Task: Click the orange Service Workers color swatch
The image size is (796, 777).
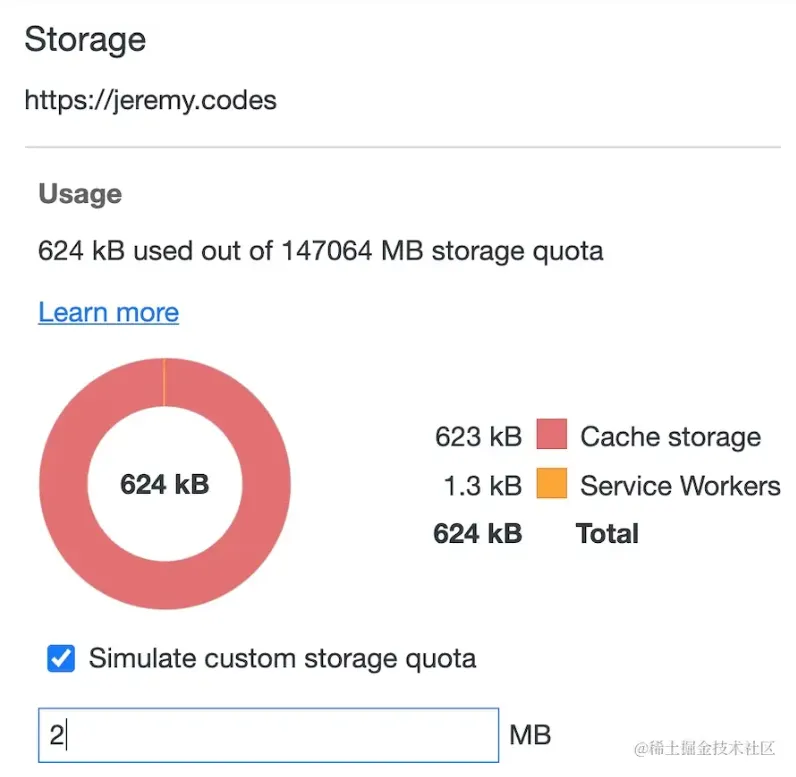Action: [552, 485]
